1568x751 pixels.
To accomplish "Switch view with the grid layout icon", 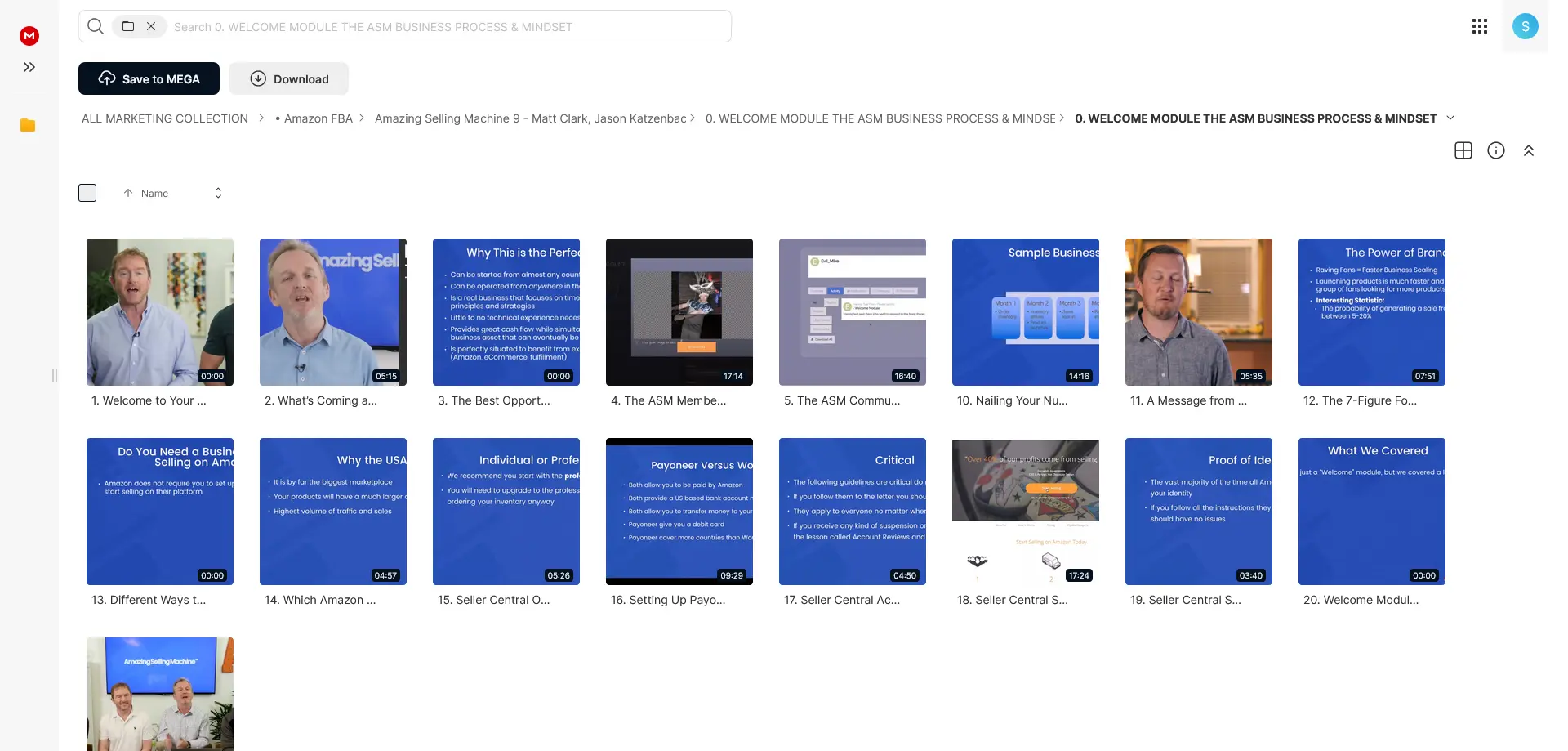I will pyautogui.click(x=1463, y=150).
